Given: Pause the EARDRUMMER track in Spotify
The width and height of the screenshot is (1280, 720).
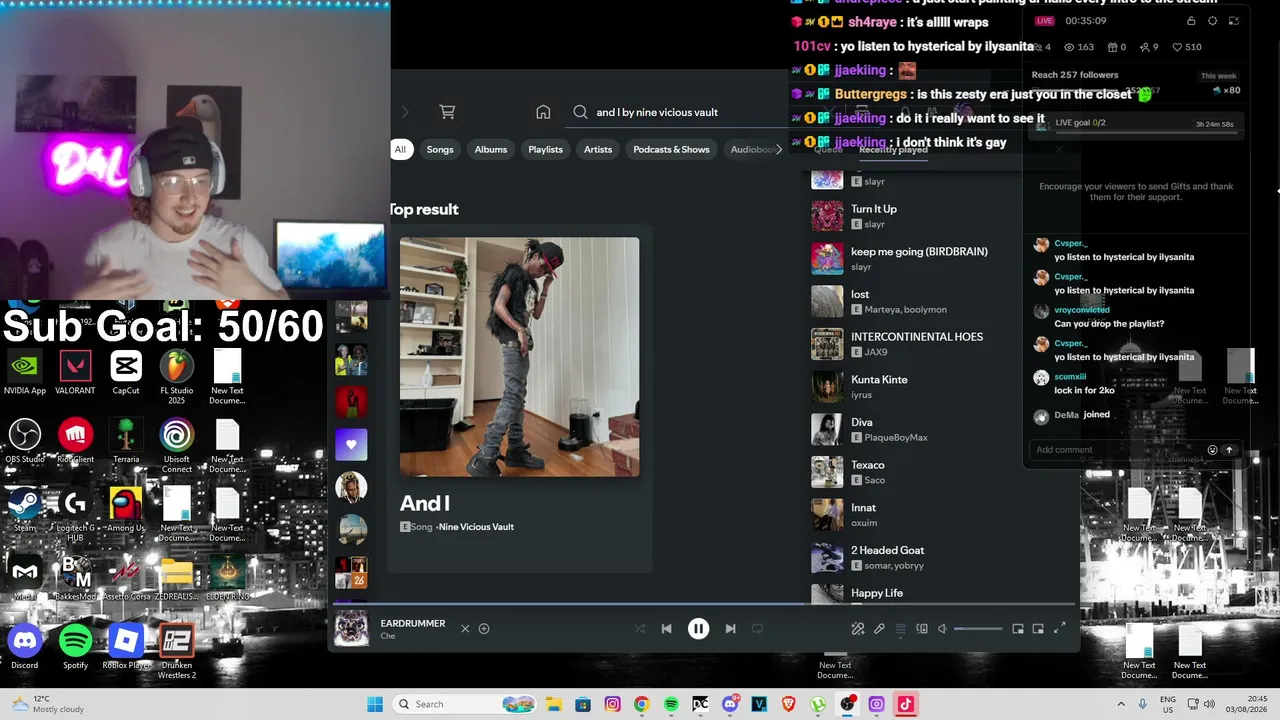Looking at the screenshot, I should (x=698, y=629).
